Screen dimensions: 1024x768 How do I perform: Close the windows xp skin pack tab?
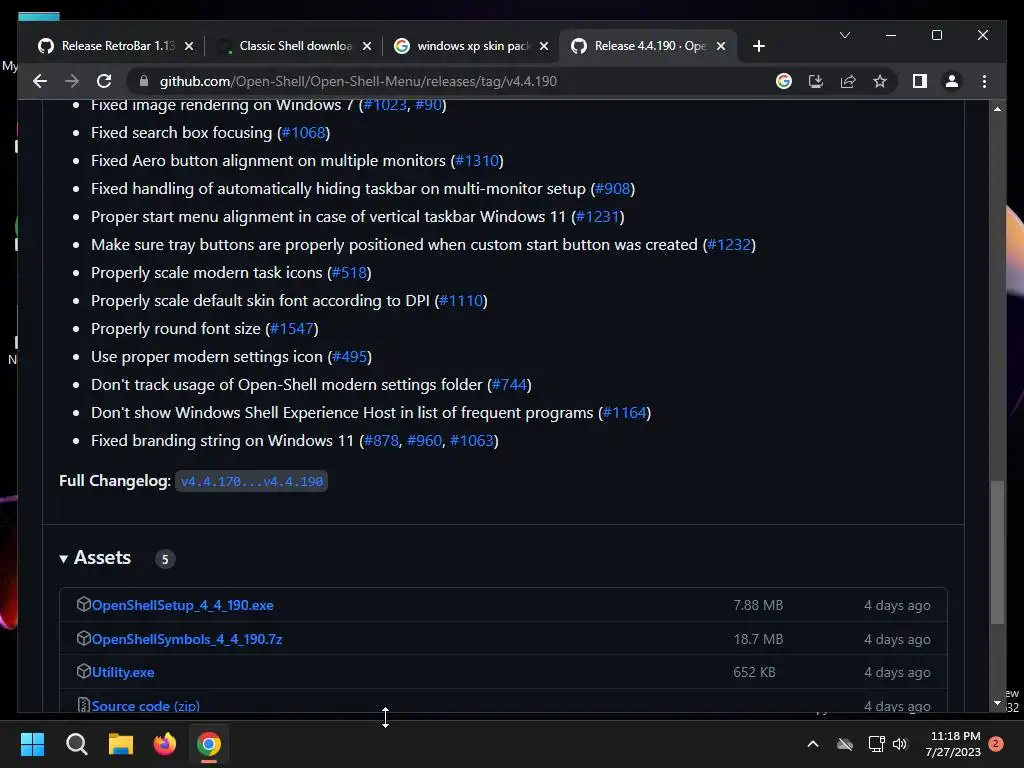tap(544, 46)
